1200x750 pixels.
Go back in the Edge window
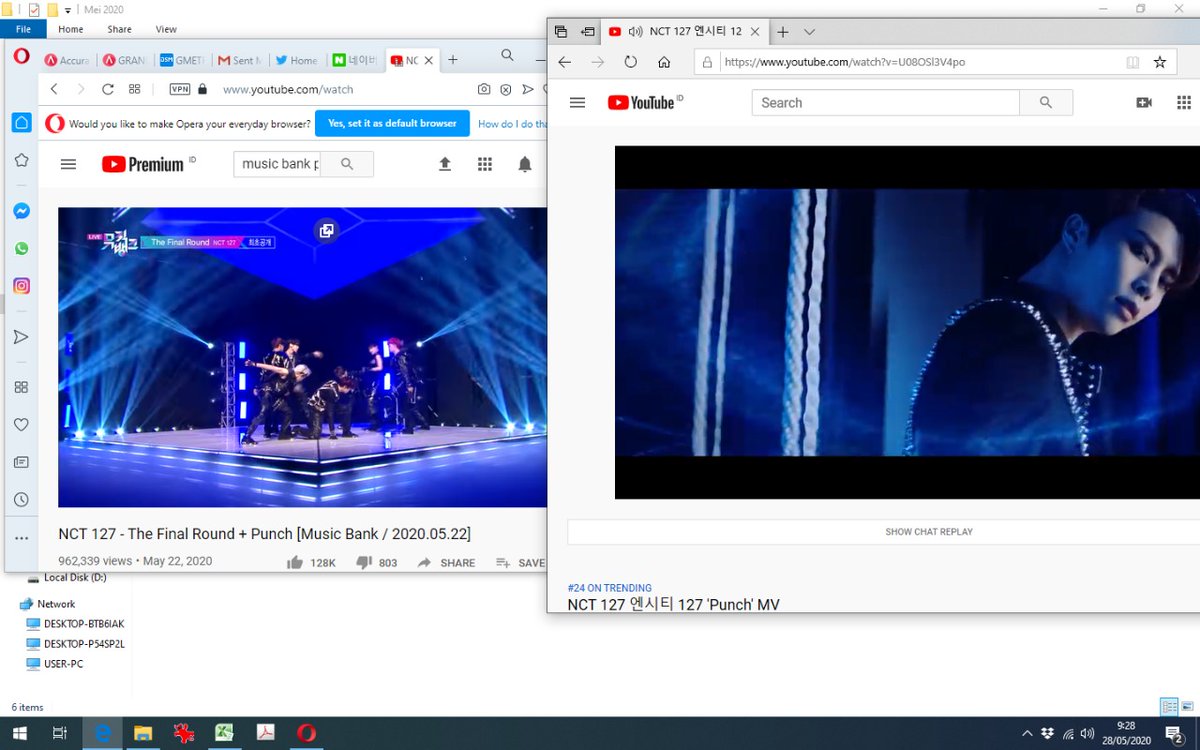(x=565, y=62)
